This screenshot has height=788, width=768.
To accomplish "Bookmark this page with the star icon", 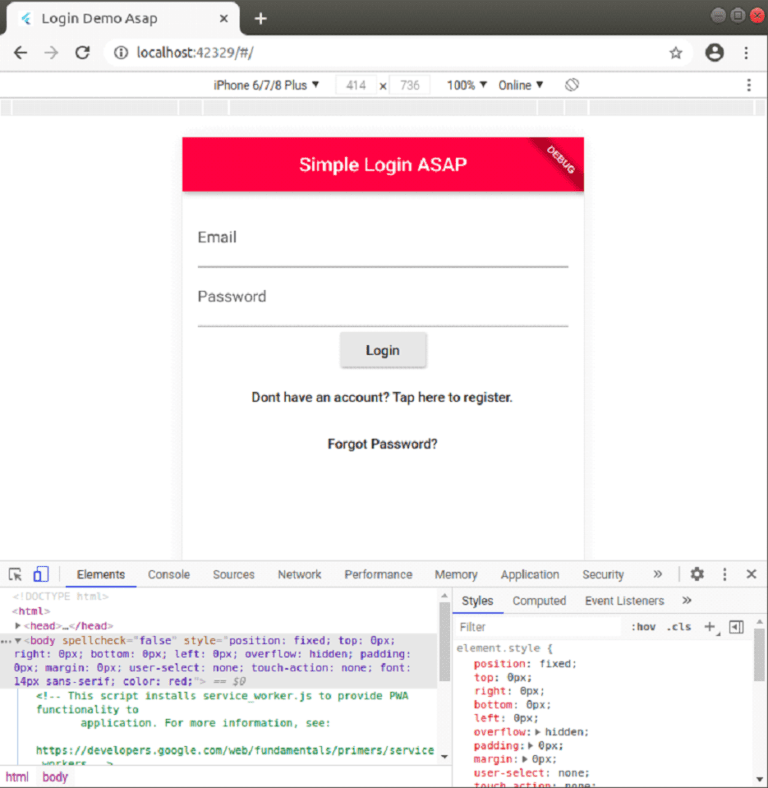I will pyautogui.click(x=676, y=53).
